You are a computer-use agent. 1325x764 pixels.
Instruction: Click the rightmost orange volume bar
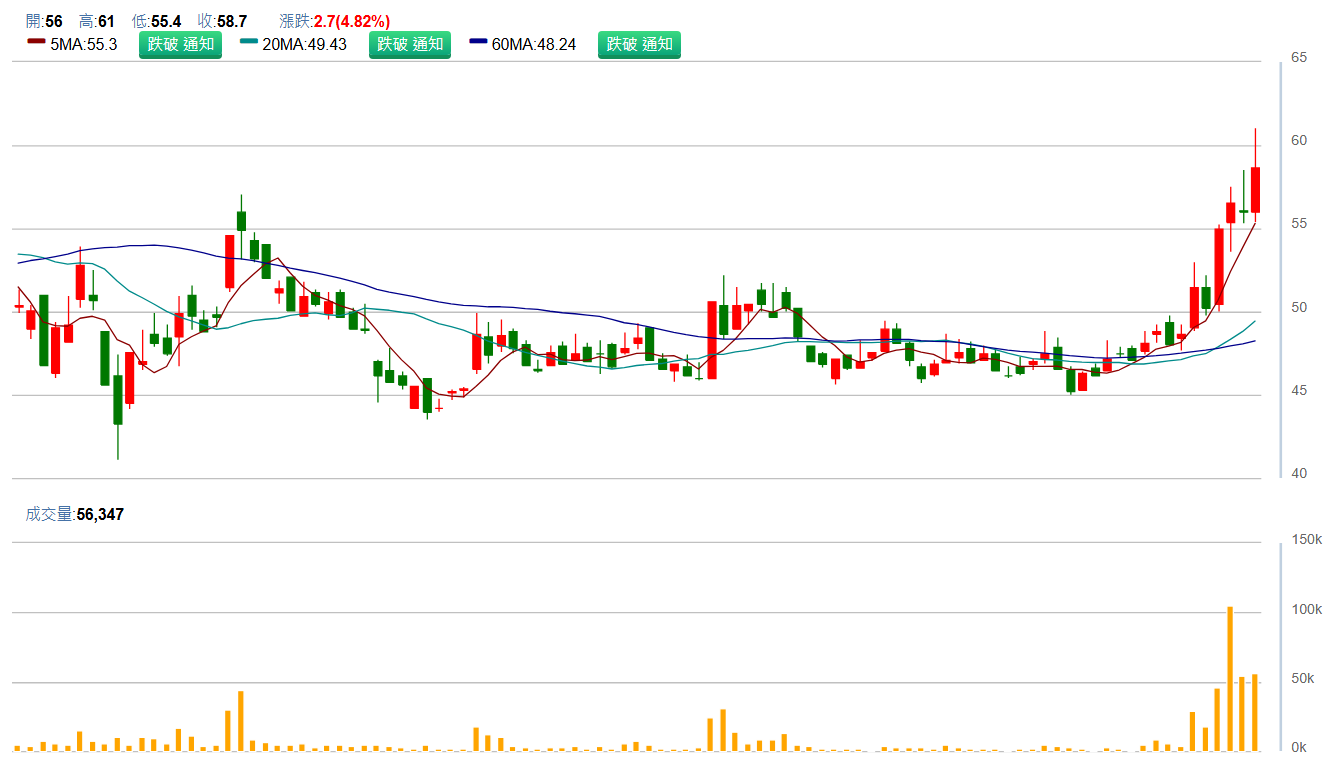coord(1254,712)
